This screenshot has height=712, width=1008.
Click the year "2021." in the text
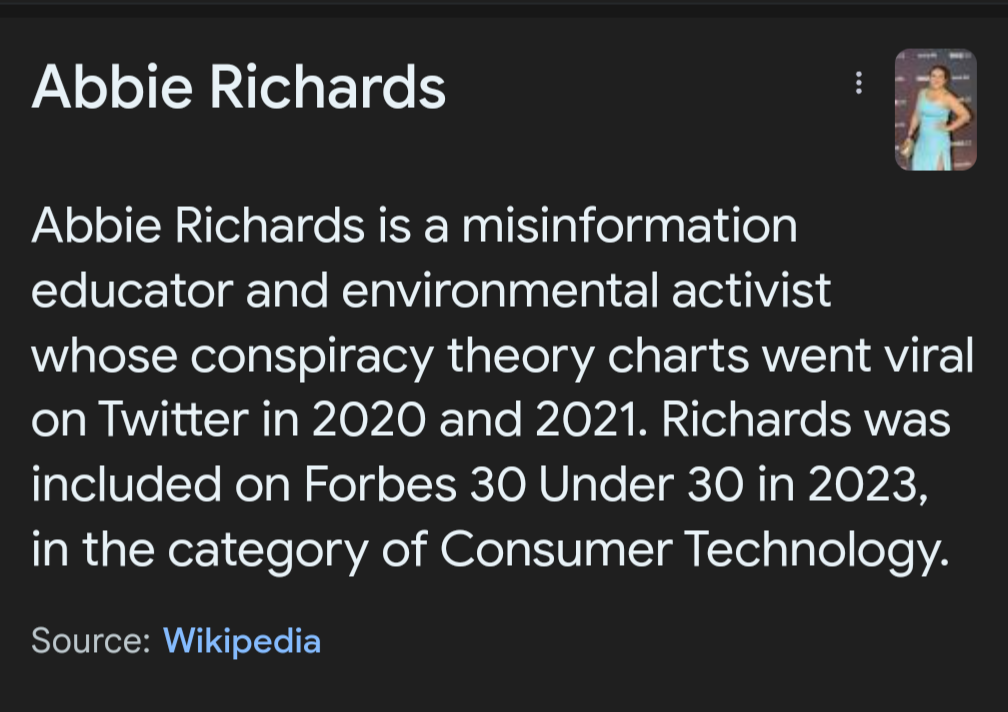coord(591,420)
